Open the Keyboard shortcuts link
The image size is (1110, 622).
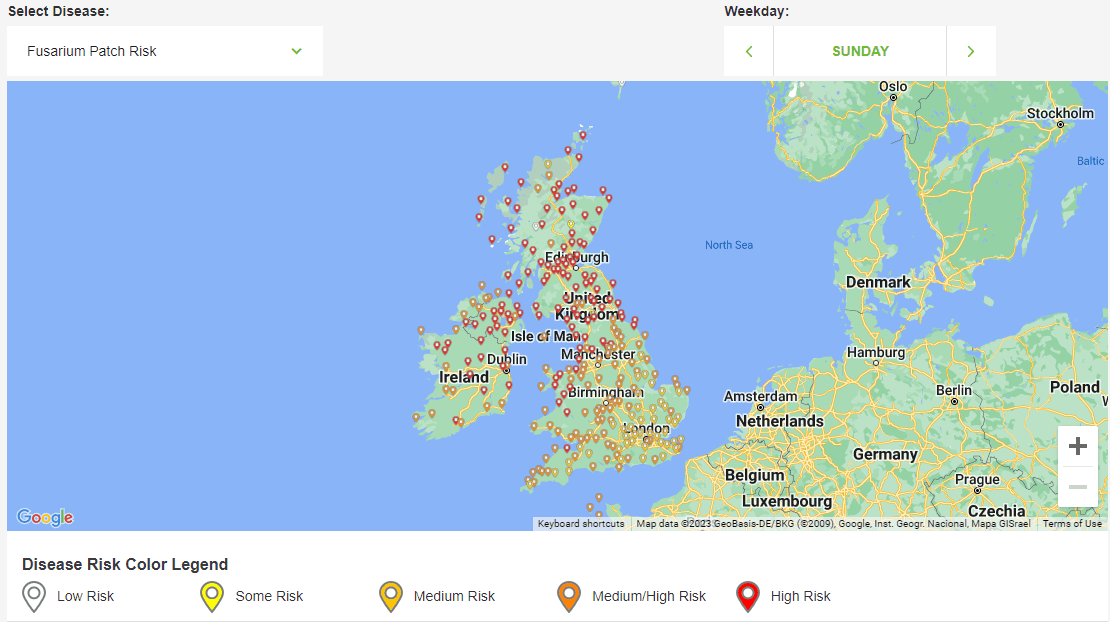tap(580, 523)
